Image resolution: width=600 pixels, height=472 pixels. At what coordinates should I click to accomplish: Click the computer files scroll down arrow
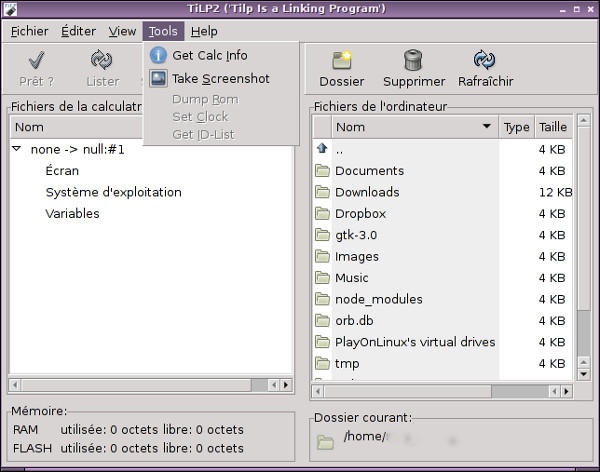tap(584, 374)
